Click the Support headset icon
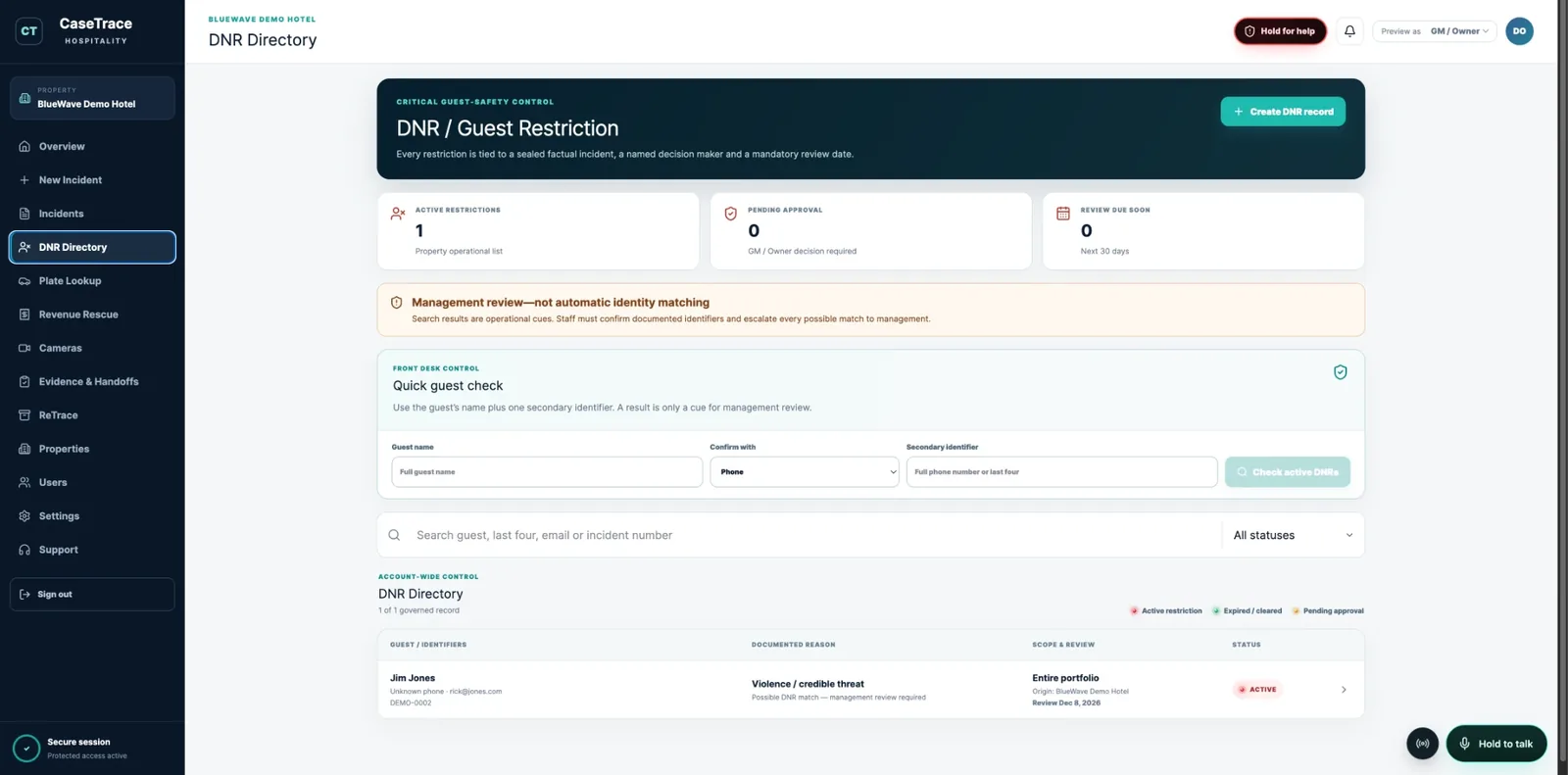The height and width of the screenshot is (775, 1568). (x=24, y=550)
